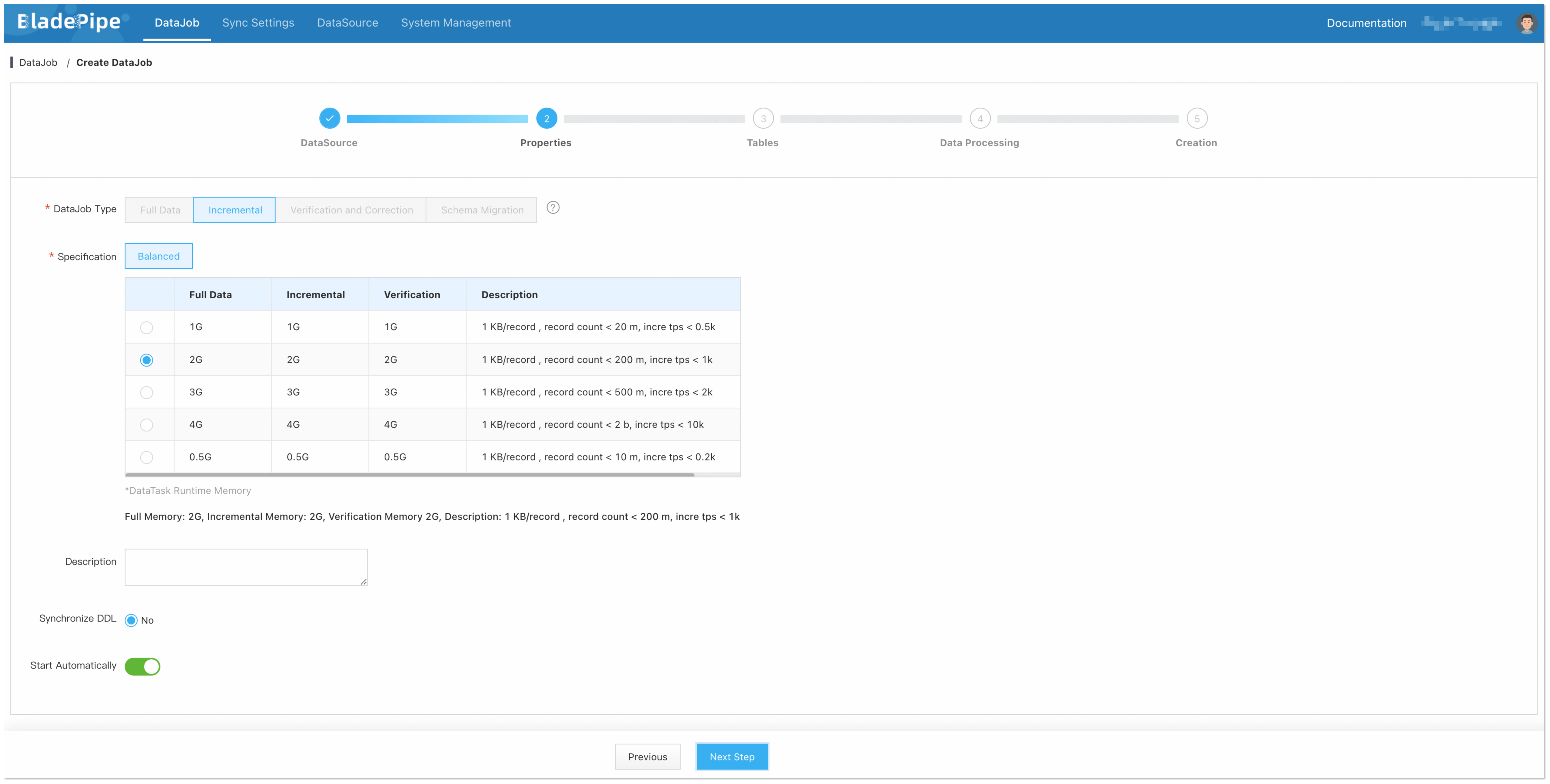Select the 1G specification radio button
Viewport: 1550px width, 784px height.
pyautogui.click(x=146, y=328)
